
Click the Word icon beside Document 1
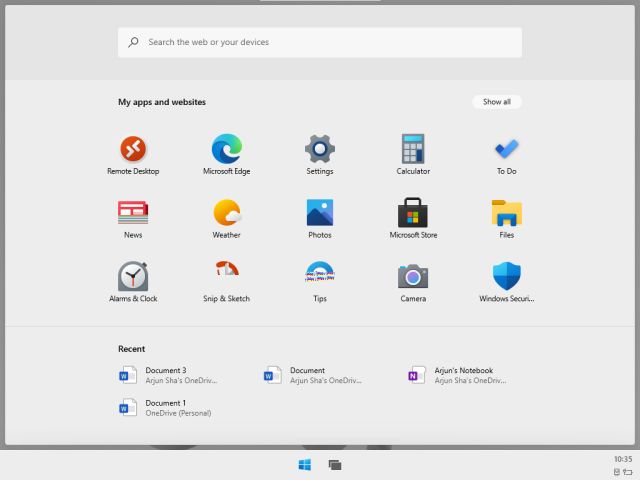127,407
